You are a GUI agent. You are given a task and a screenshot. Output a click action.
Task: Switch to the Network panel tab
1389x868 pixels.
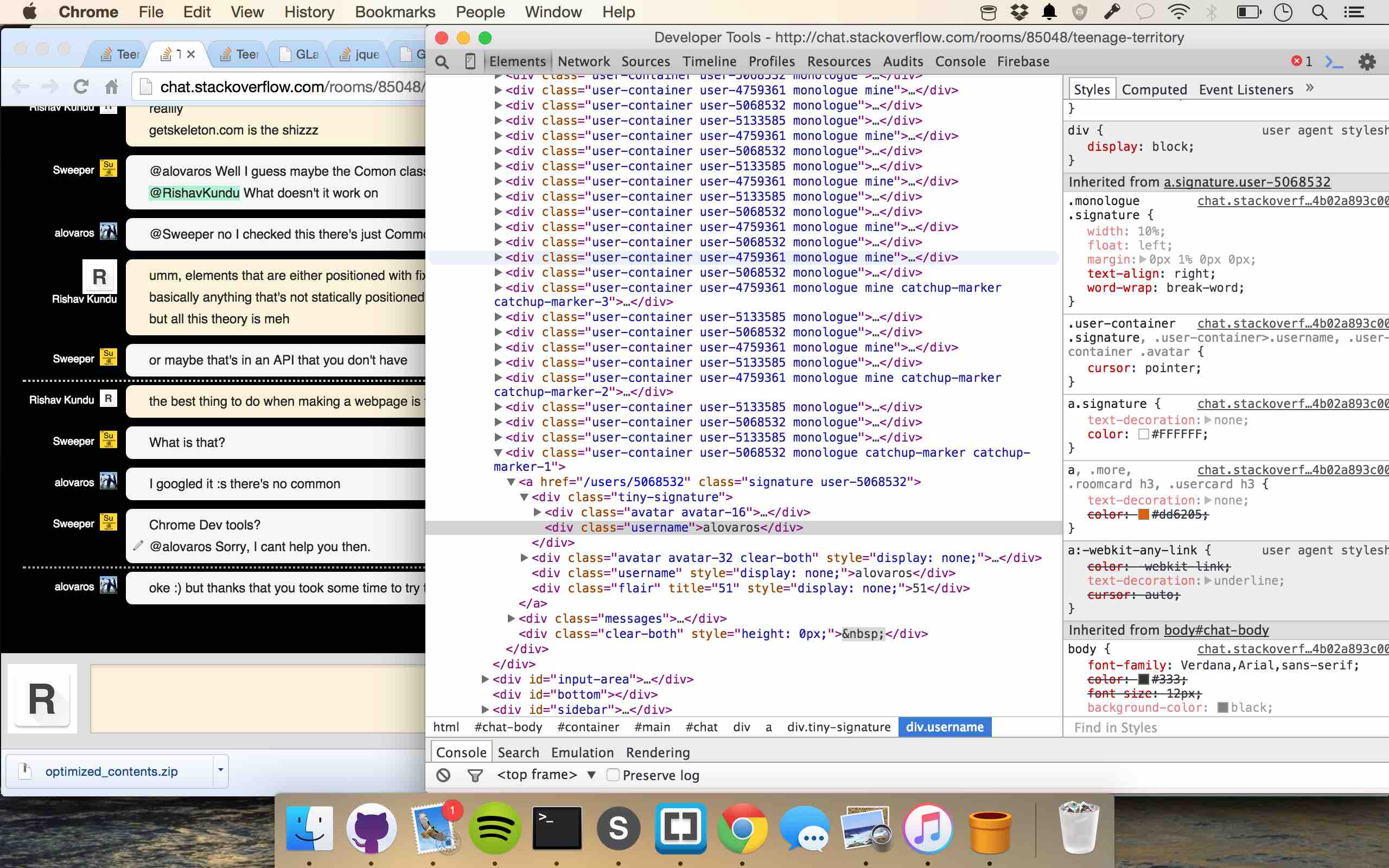(584, 61)
